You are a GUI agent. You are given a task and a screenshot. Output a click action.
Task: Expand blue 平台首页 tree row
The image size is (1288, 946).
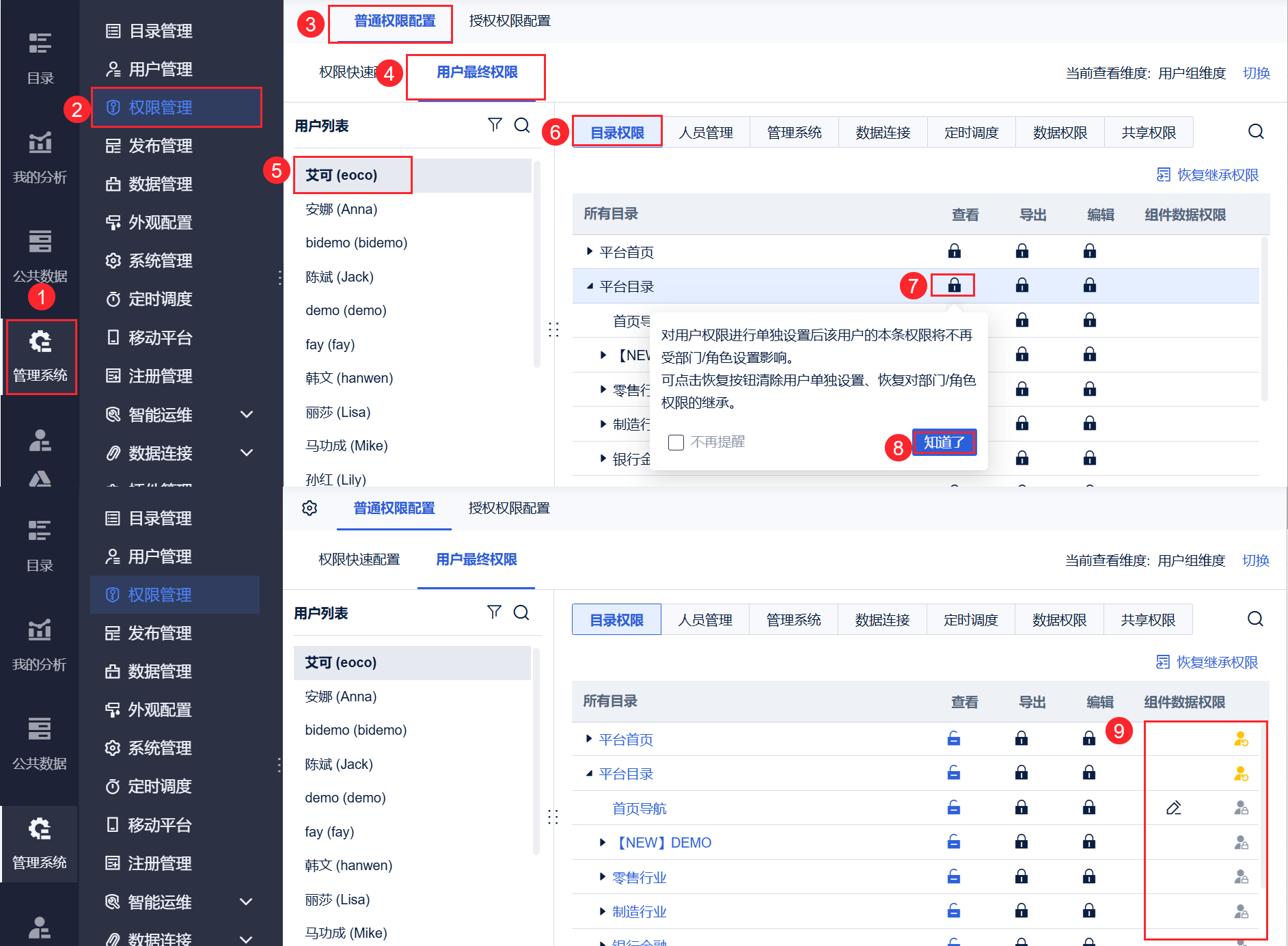(x=588, y=739)
